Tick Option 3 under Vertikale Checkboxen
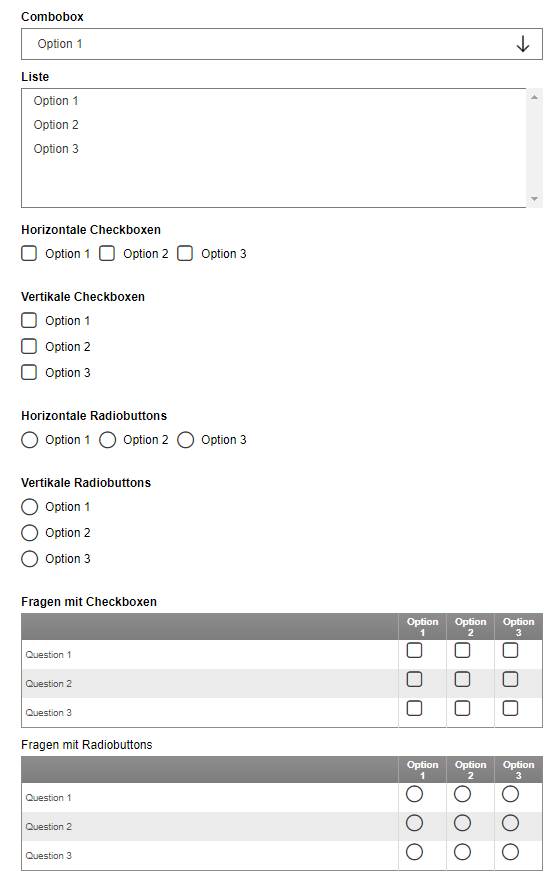The image size is (557, 881). 29,372
